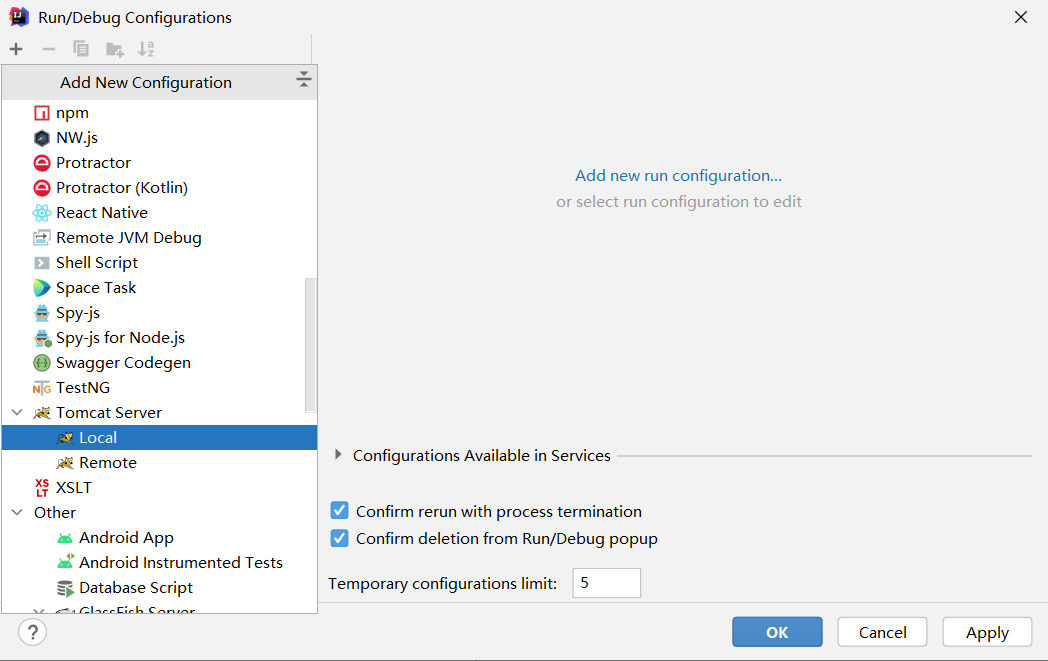The image size is (1048, 661).
Task: Collapse the Tomcat Server tree node
Action: (x=17, y=412)
